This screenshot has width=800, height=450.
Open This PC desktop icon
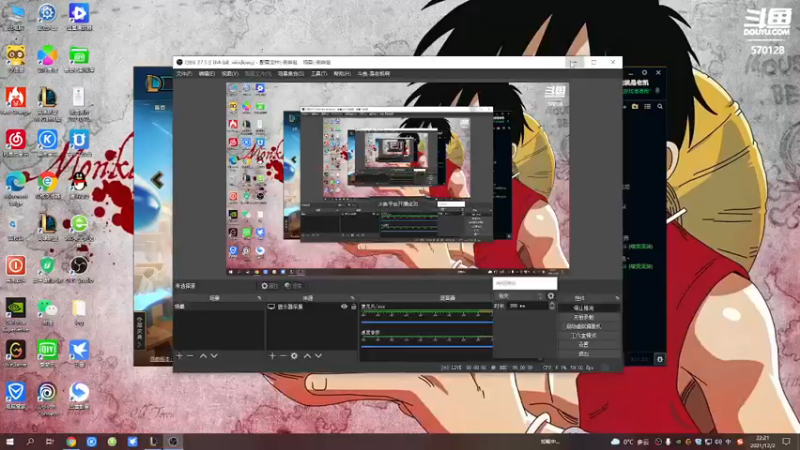[15, 17]
